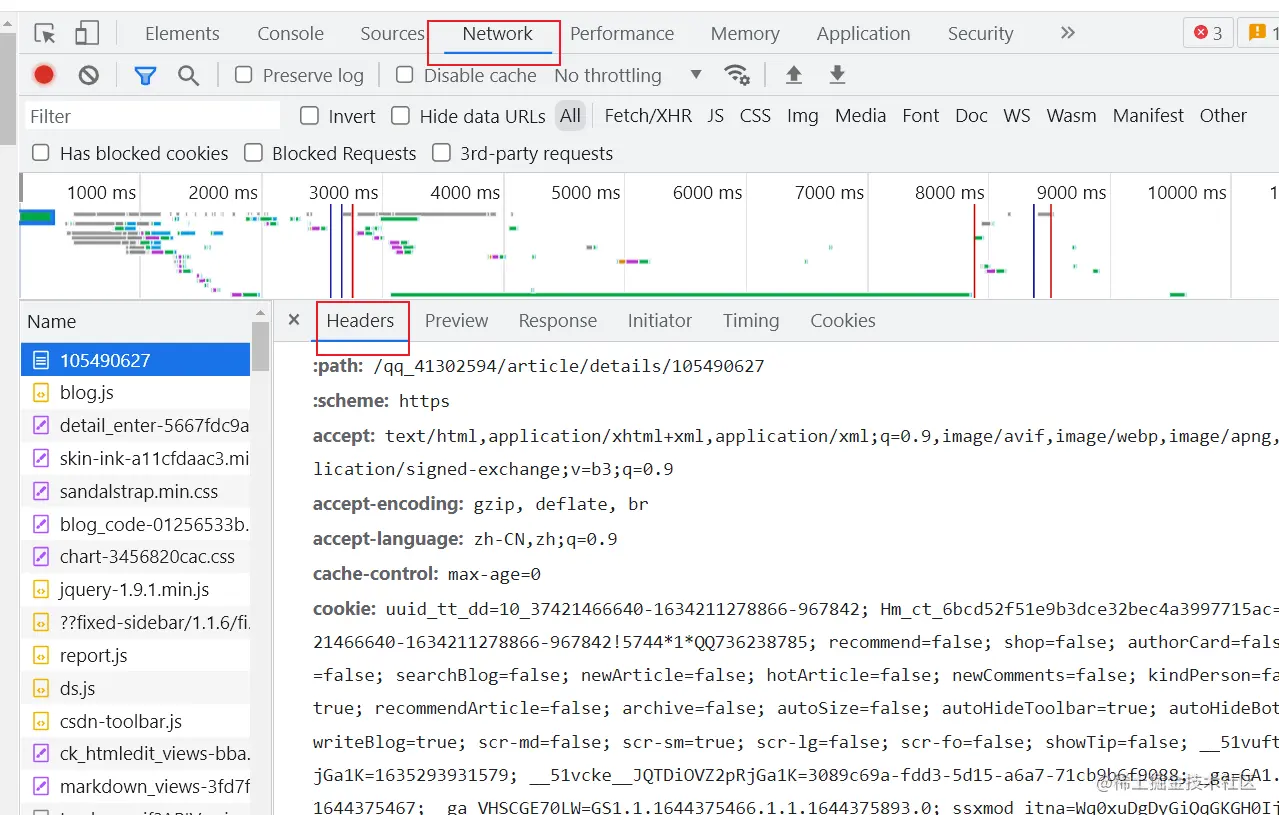The width and height of the screenshot is (1279, 815).
Task: Focus the Filter text input
Action: [x=152, y=116]
